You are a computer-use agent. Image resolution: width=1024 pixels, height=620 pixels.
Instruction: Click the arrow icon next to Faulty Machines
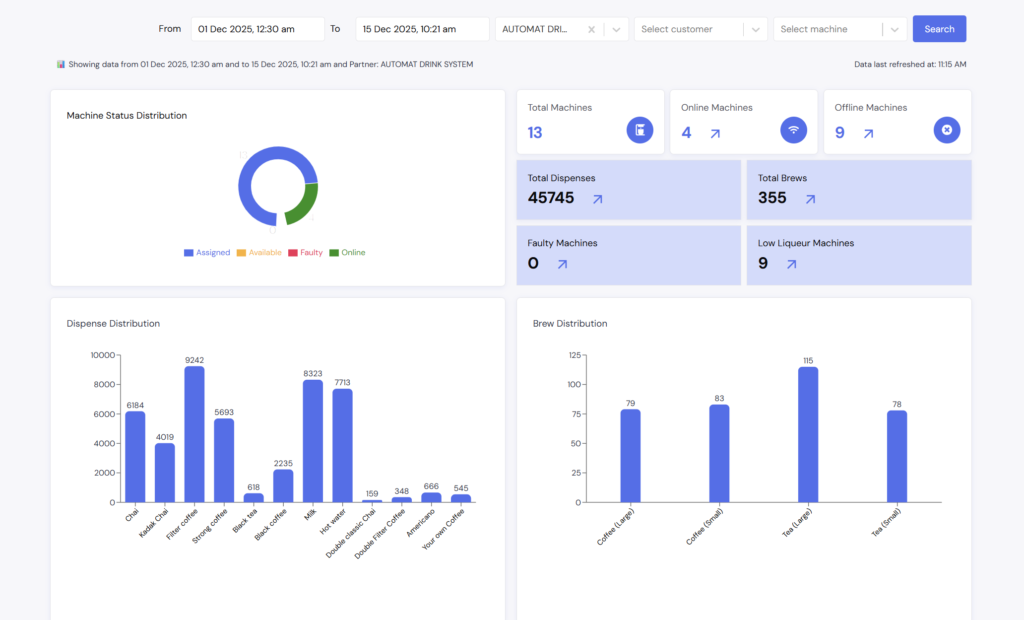tap(562, 264)
